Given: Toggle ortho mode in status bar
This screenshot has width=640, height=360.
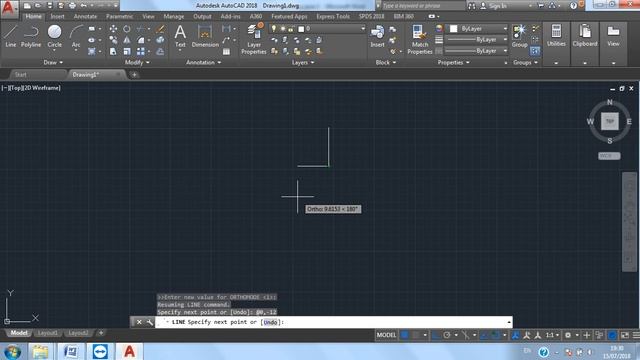Looking at the screenshot, I should 436,335.
